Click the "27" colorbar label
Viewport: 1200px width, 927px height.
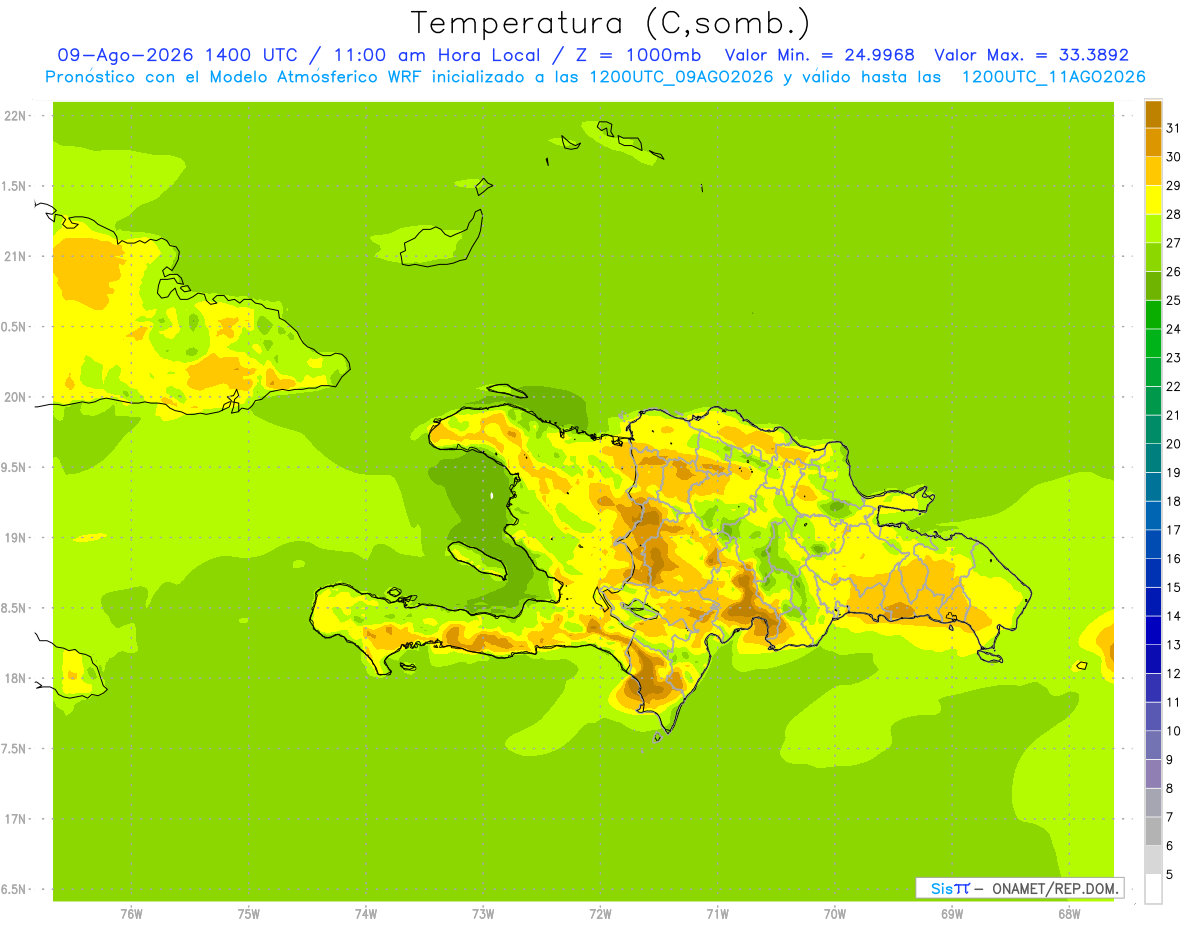click(1173, 243)
